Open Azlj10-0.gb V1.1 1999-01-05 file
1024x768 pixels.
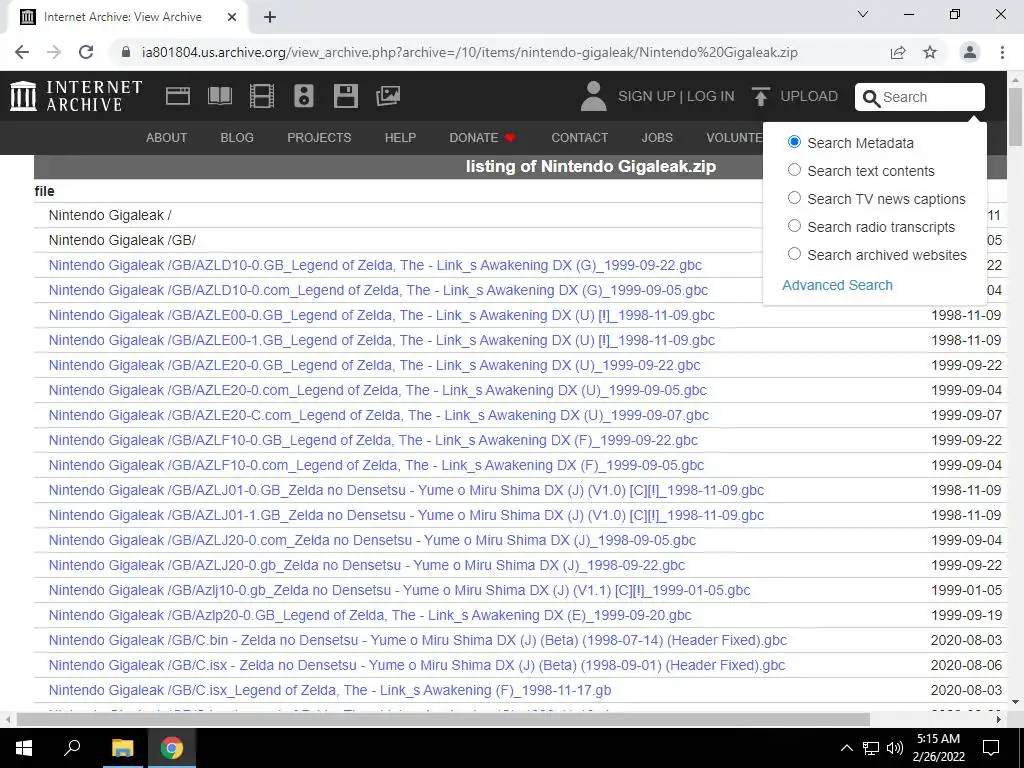(399, 590)
